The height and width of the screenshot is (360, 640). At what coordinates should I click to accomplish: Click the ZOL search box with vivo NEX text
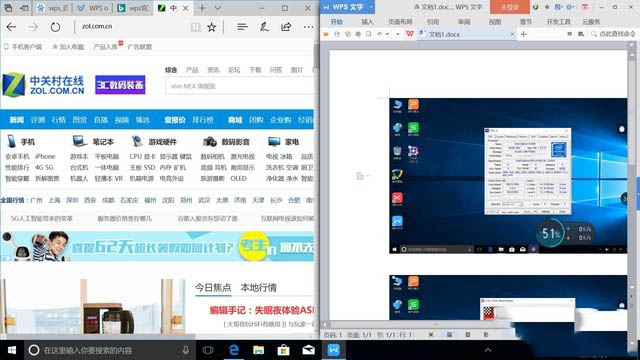[x=239, y=86]
